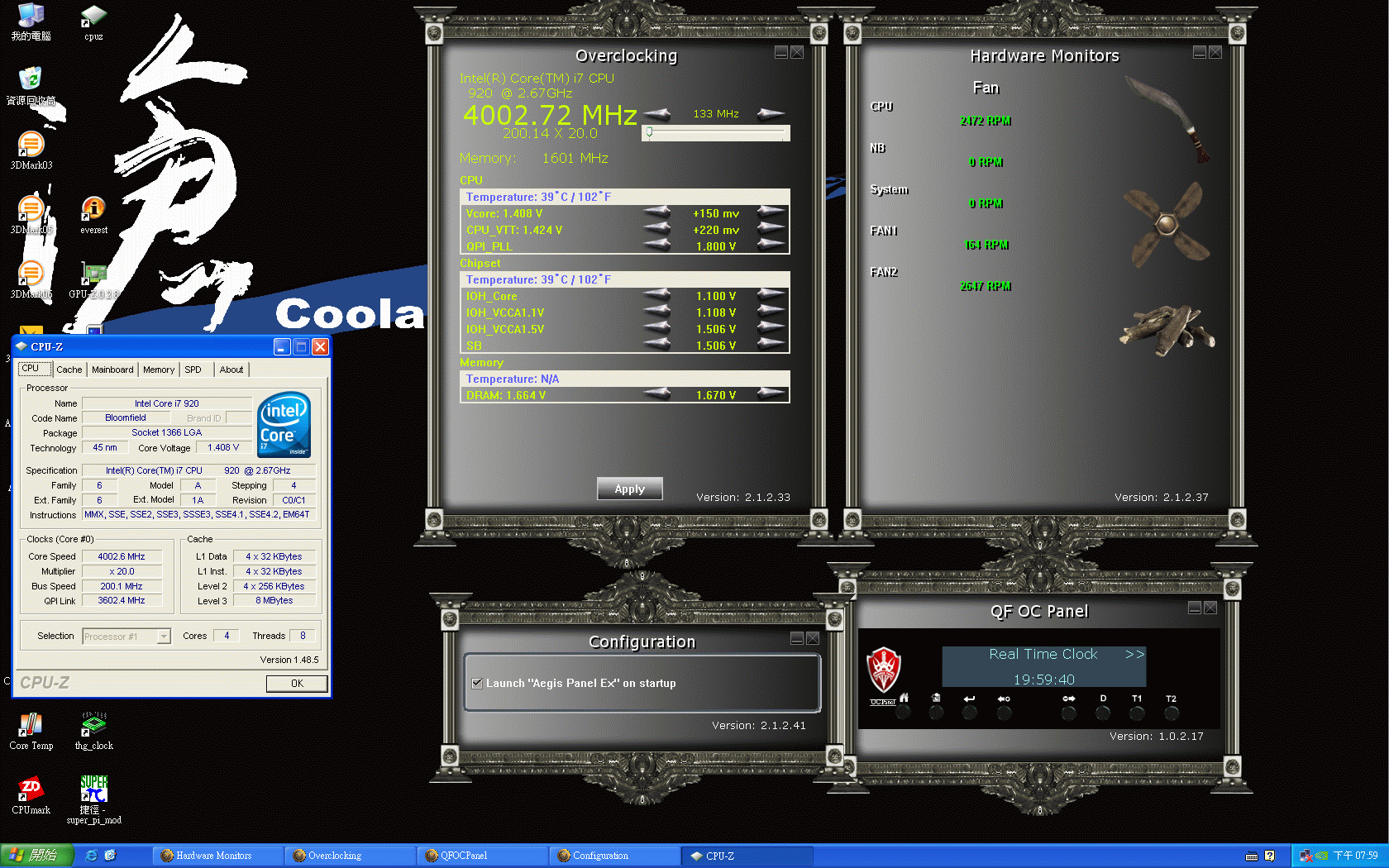Viewport: 1389px width, 868px height.
Task: Click Apply in Overclocking panel
Action: pos(630,489)
